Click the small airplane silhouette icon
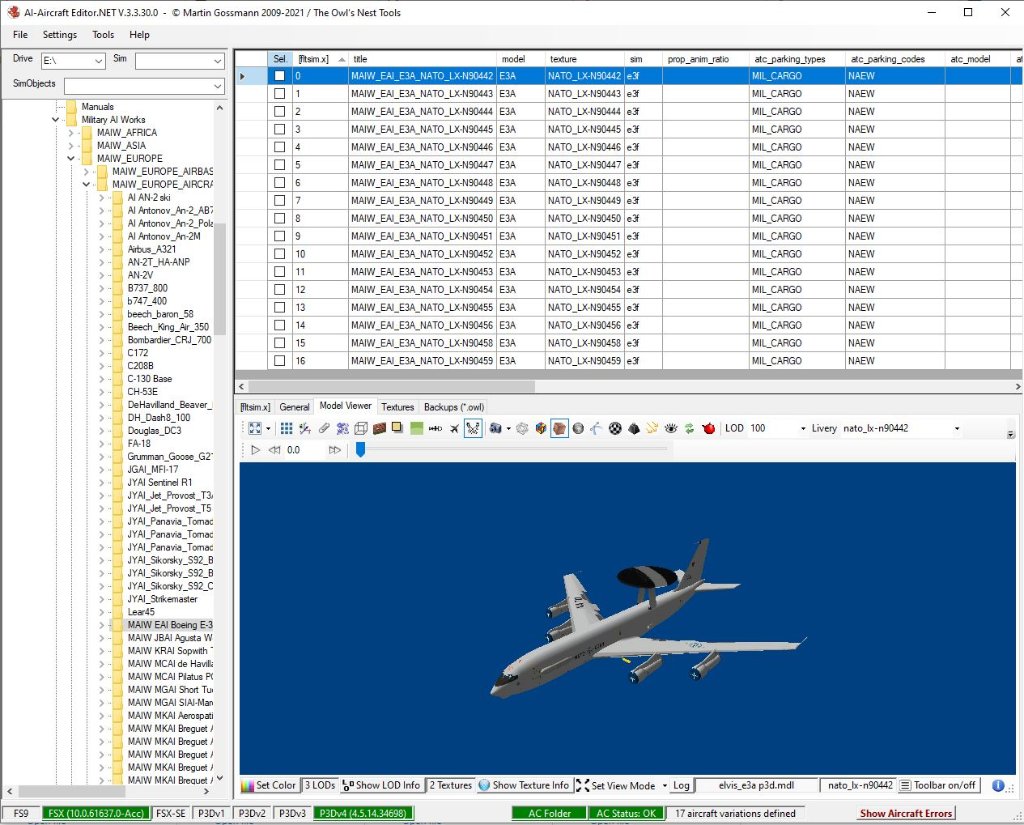 pyautogui.click(x=454, y=428)
